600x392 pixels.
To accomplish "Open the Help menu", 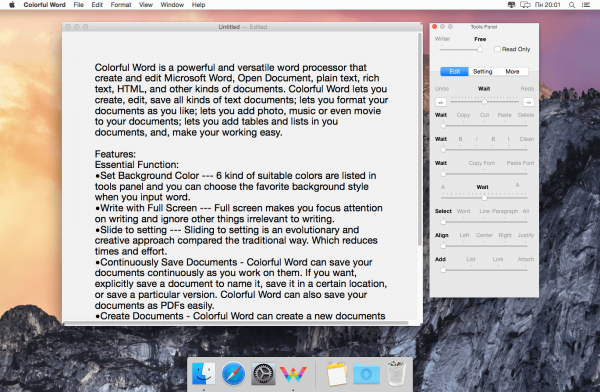I will 199,5.
